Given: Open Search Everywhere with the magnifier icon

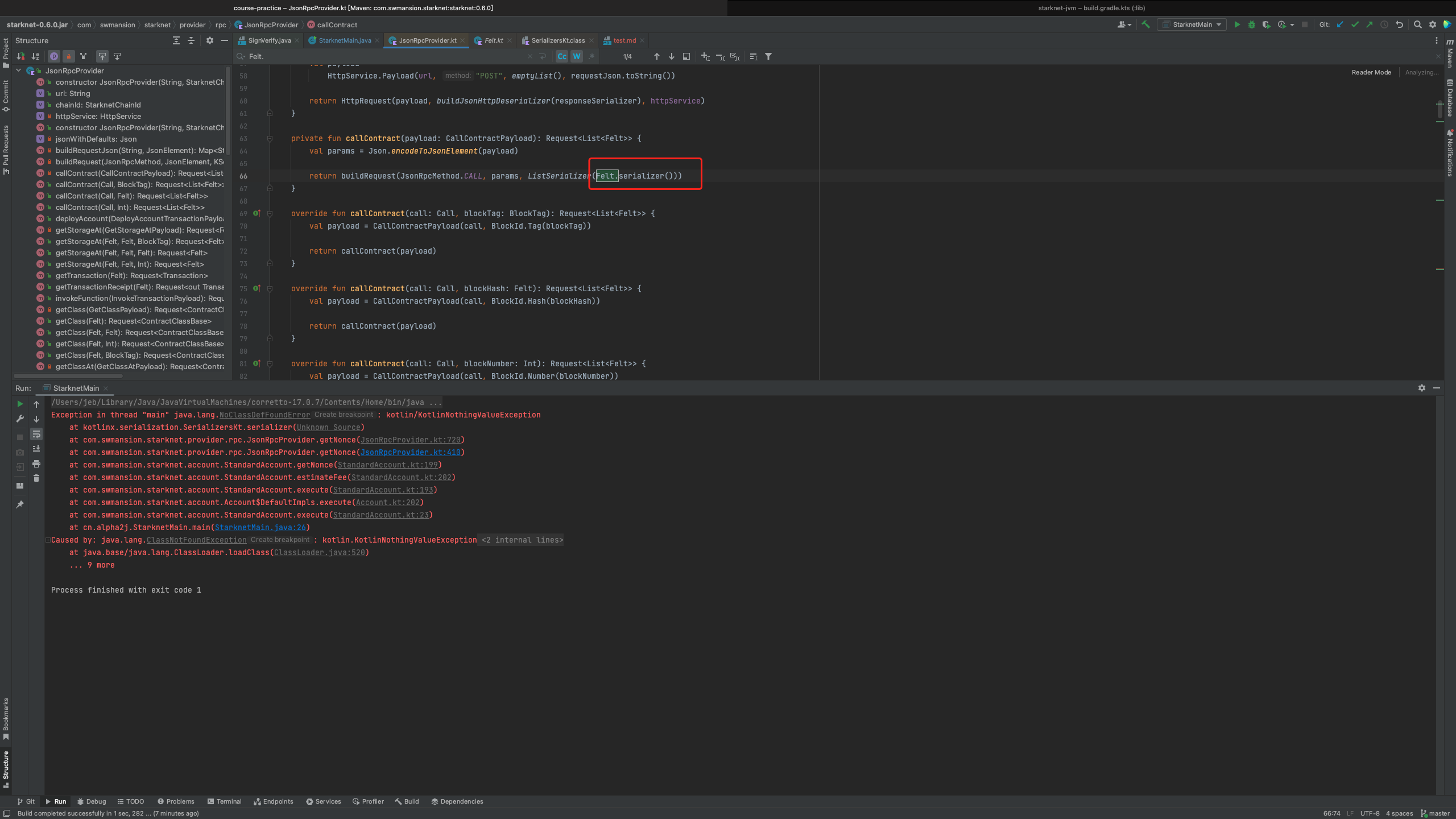Looking at the screenshot, I should (x=1417, y=24).
